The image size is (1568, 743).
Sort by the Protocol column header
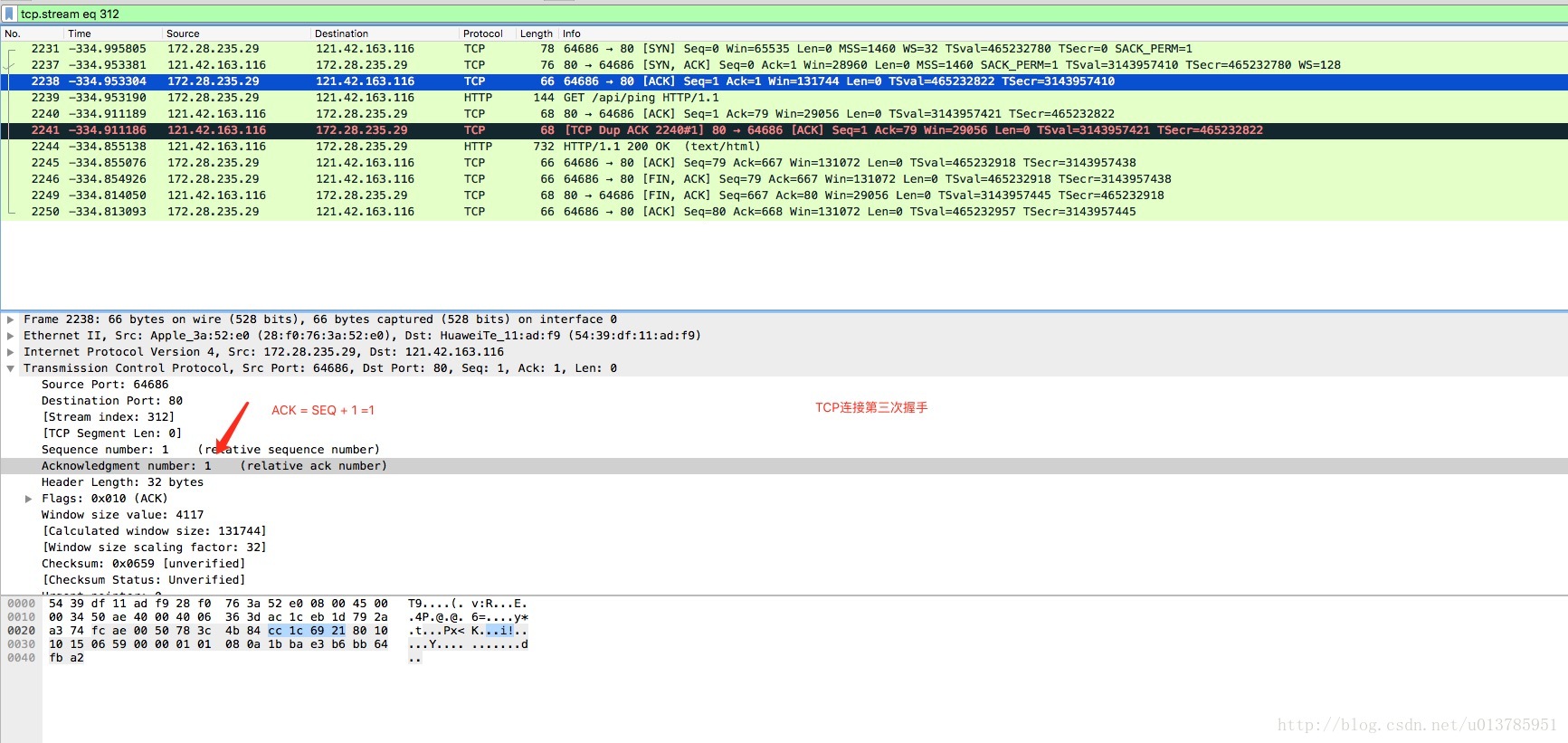pyautogui.click(x=488, y=33)
